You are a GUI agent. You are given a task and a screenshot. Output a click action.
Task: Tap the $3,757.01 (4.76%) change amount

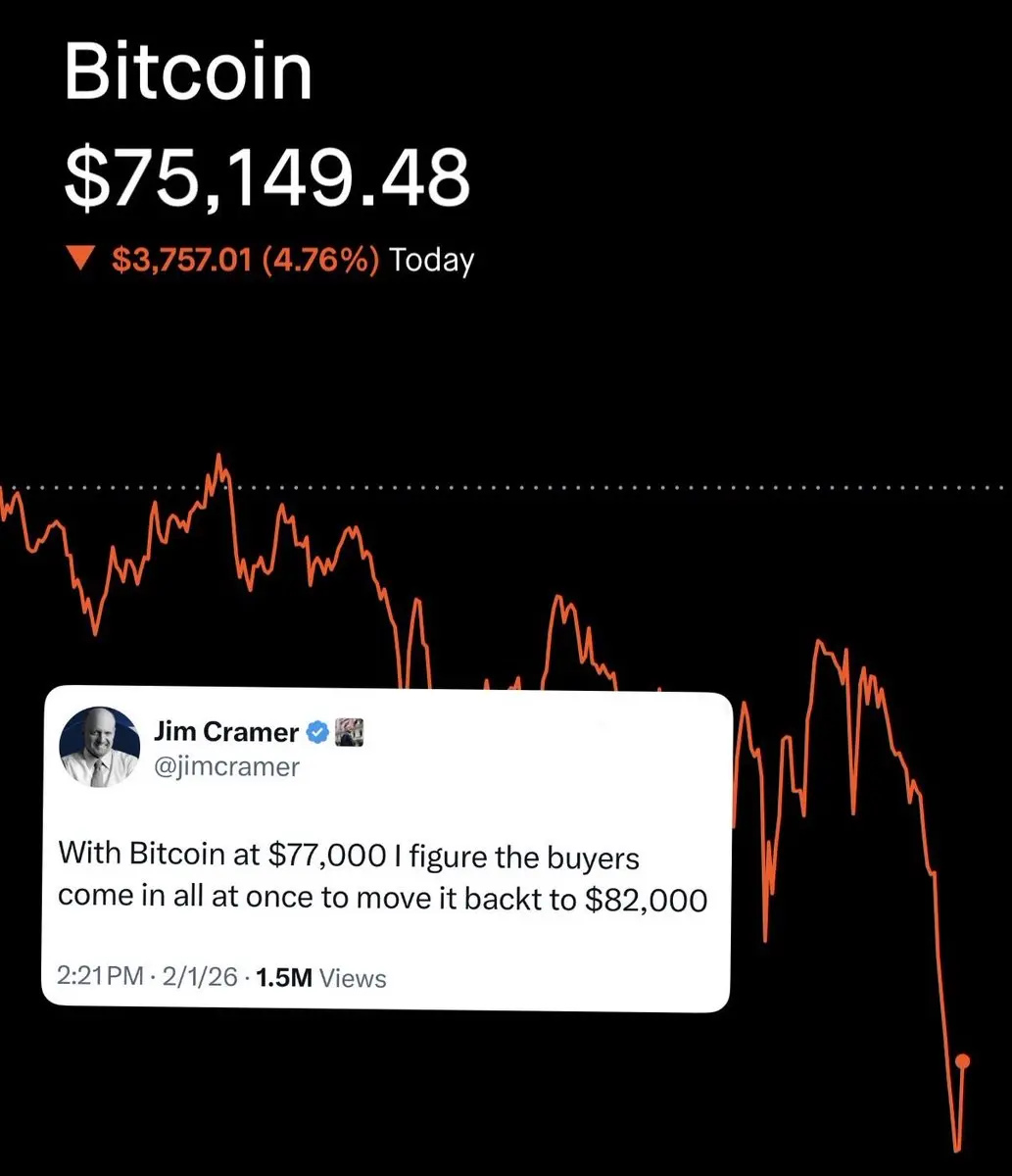coord(246,260)
